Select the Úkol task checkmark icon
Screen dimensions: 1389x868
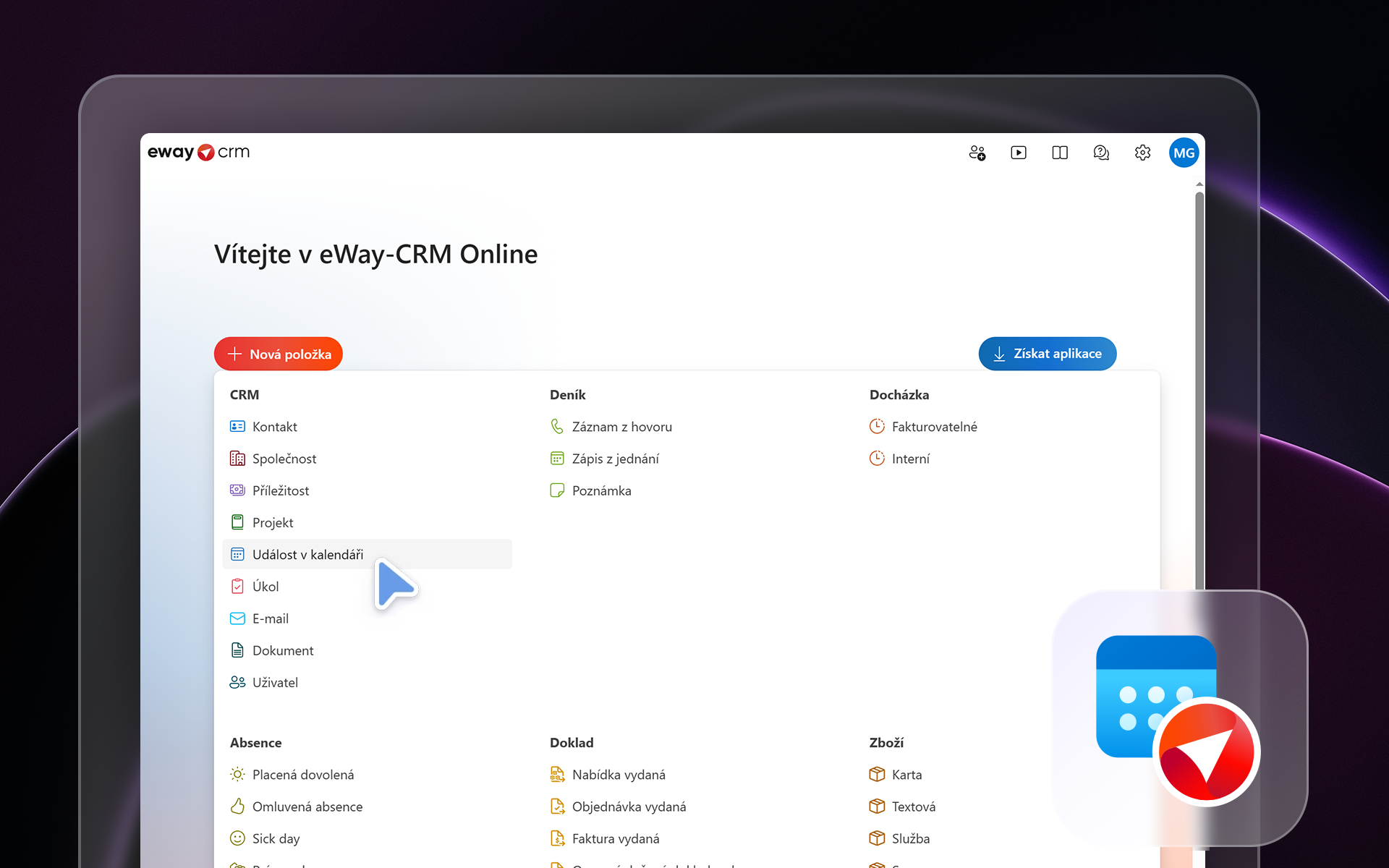(237, 586)
